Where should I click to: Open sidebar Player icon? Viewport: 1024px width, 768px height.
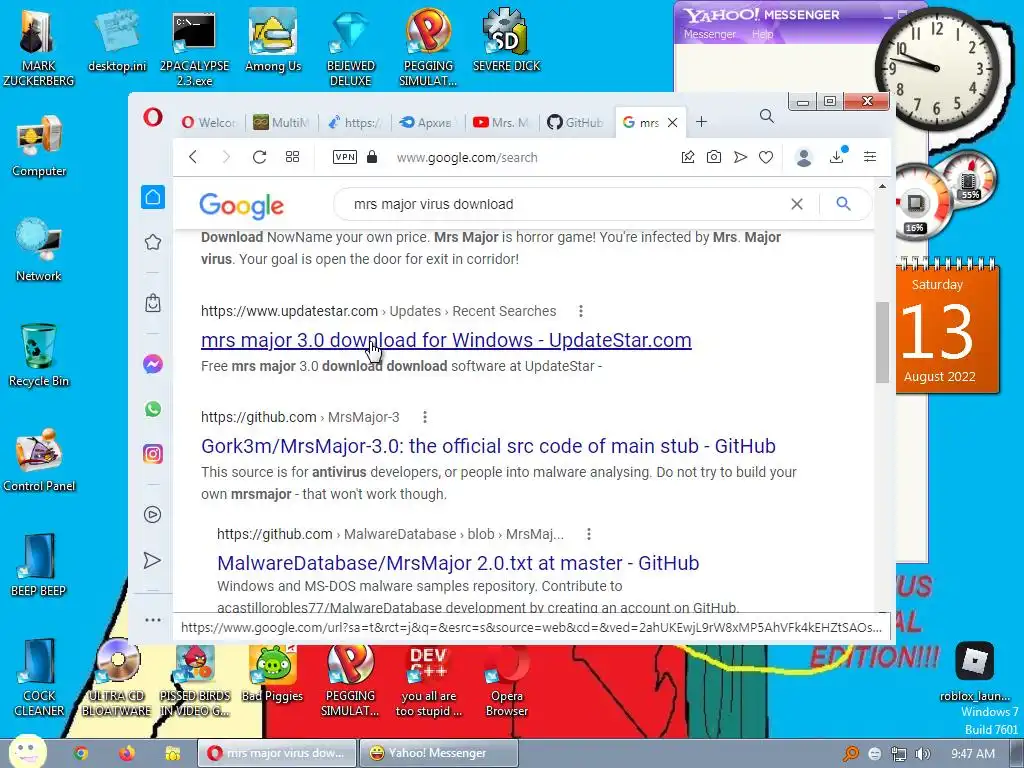coord(153,515)
